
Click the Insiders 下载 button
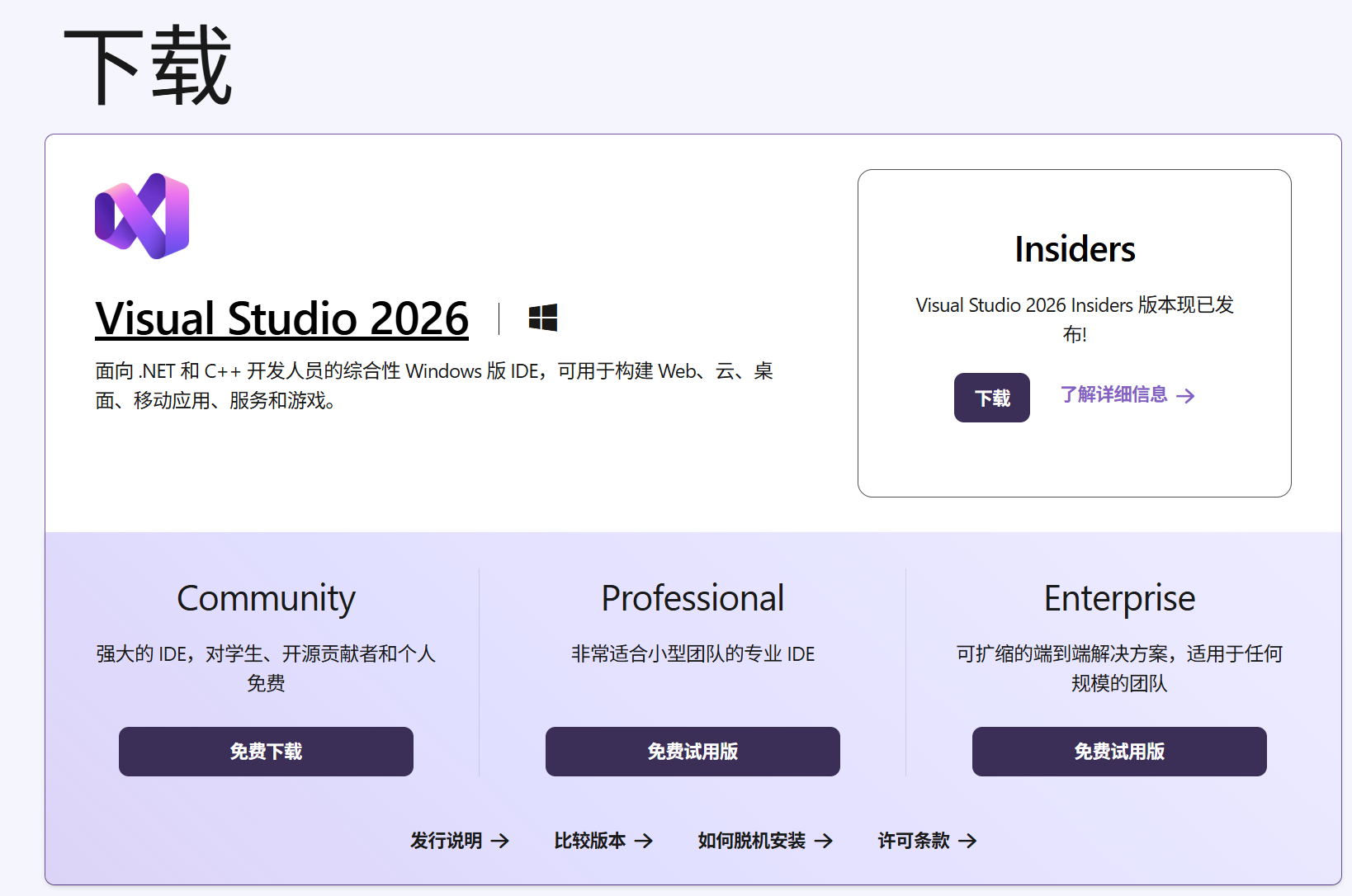click(x=991, y=397)
